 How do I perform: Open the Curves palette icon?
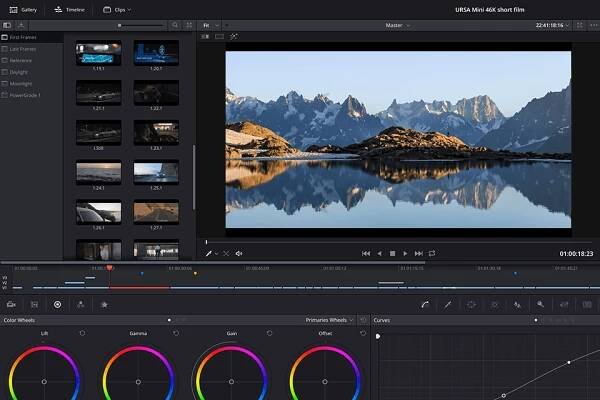click(425, 304)
